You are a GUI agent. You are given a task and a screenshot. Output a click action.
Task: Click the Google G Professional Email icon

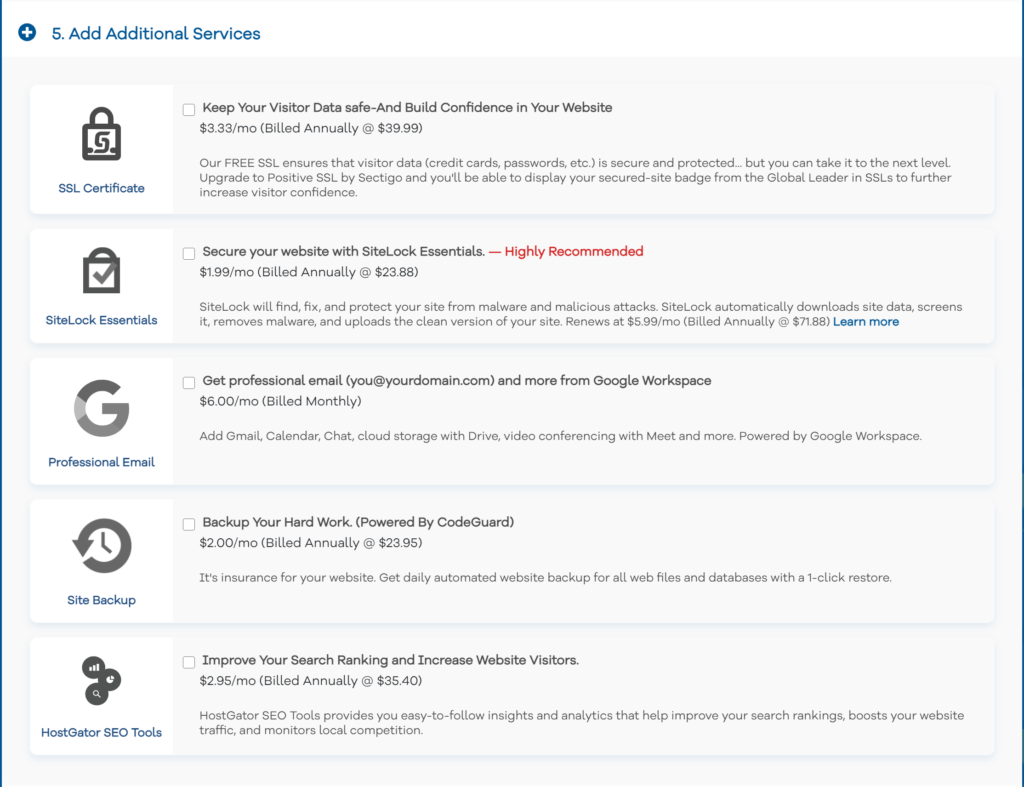101,408
